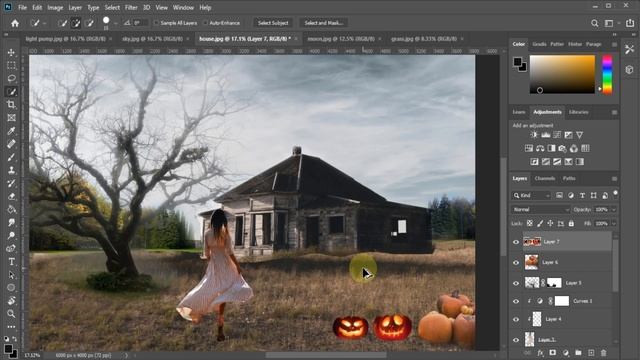Hide Layer 4 visibility eye

[516, 319]
